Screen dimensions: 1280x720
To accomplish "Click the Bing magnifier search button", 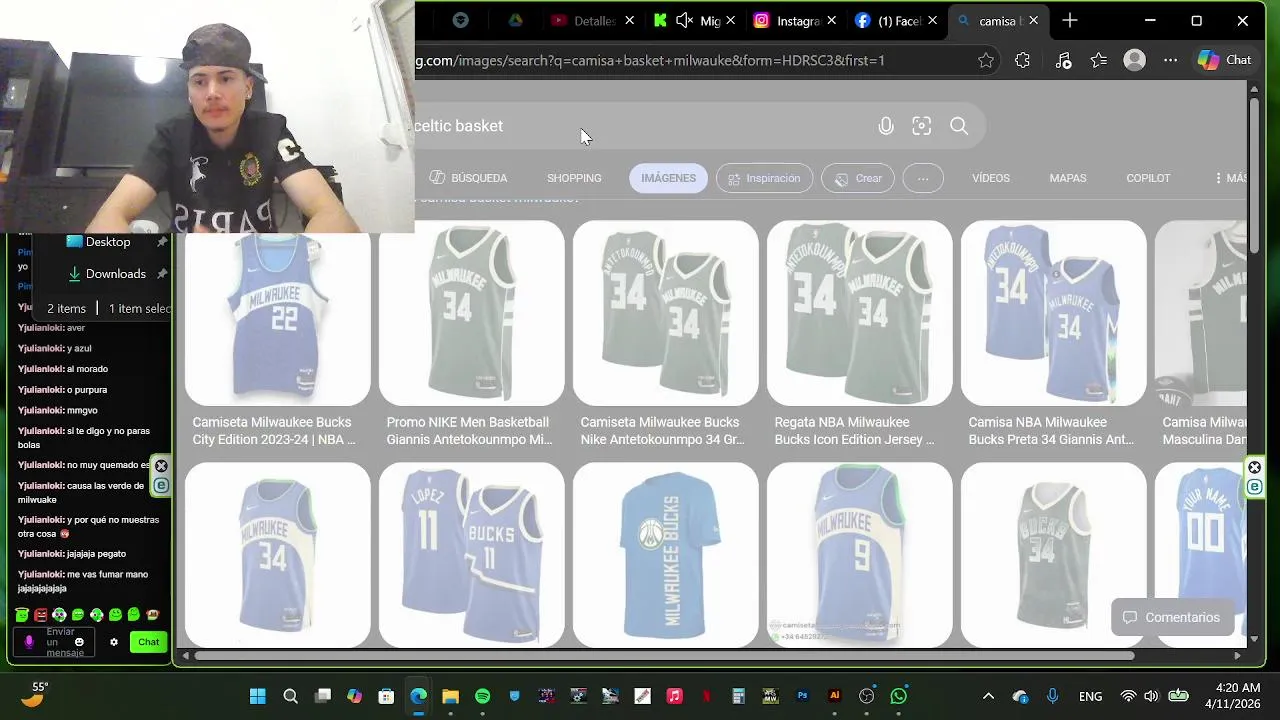I will pos(959,126).
